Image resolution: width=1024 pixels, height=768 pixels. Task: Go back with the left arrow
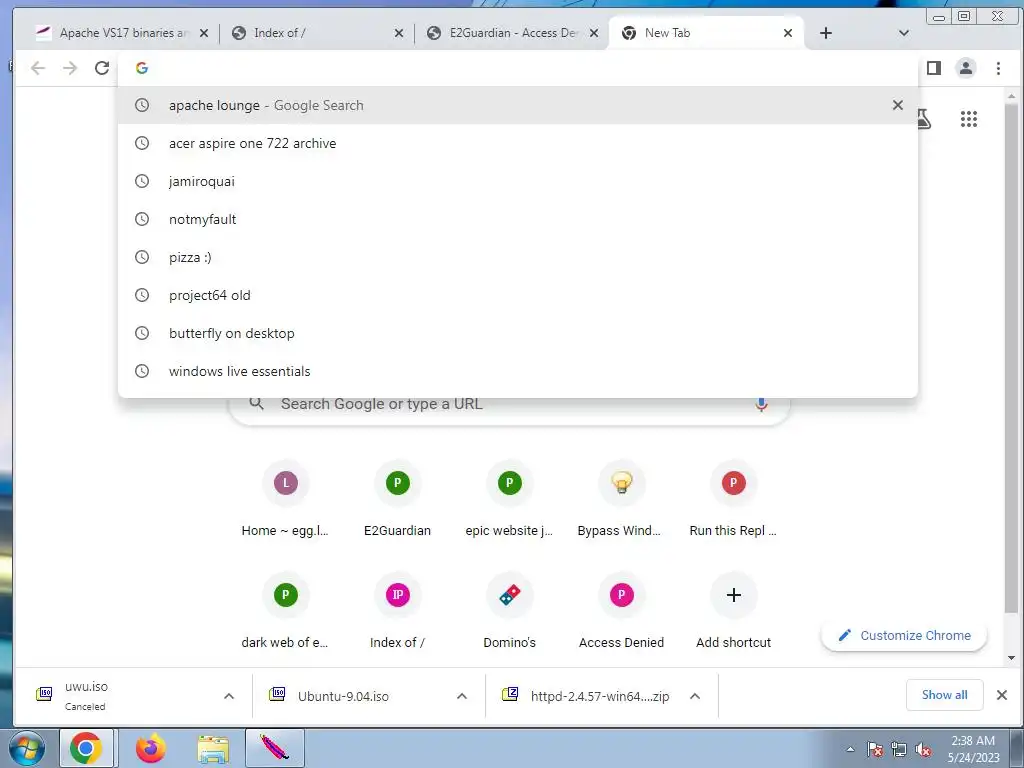[38, 68]
